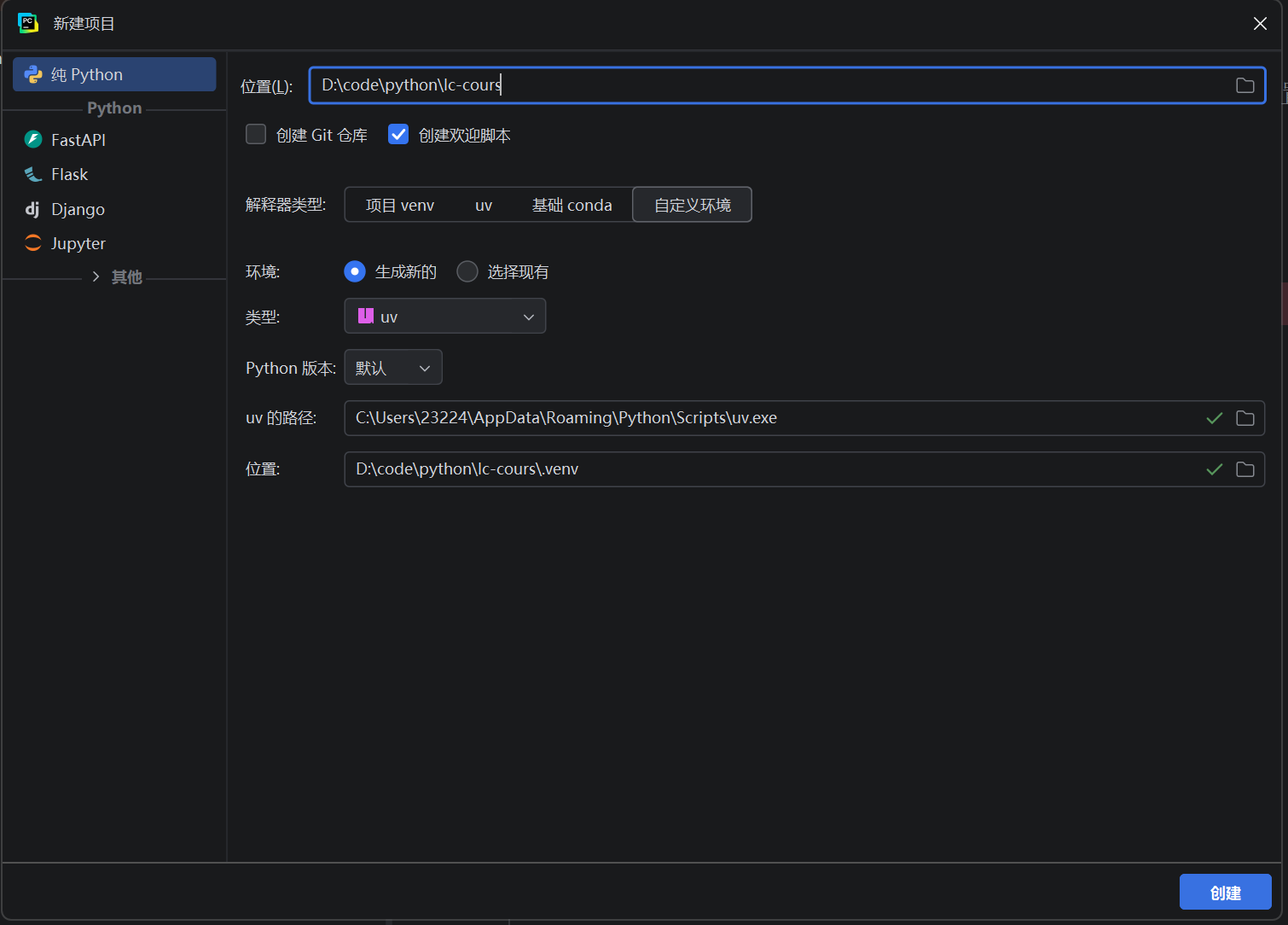Image resolution: width=1288 pixels, height=925 pixels.
Task: Click the 解释器类型: label
Action: [286, 205]
